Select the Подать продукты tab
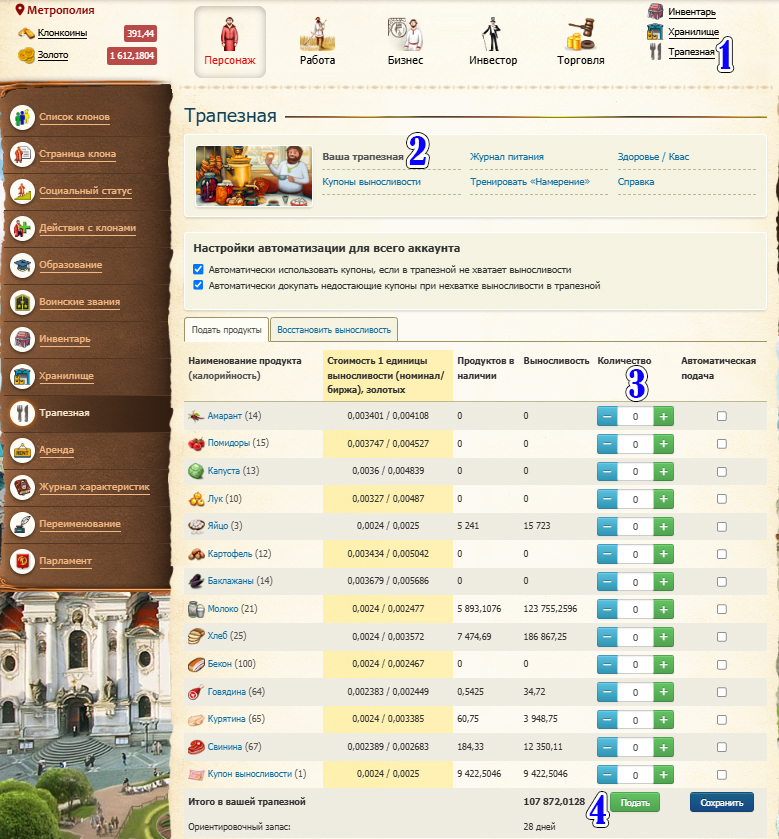The height and width of the screenshot is (839, 779). 226,329
